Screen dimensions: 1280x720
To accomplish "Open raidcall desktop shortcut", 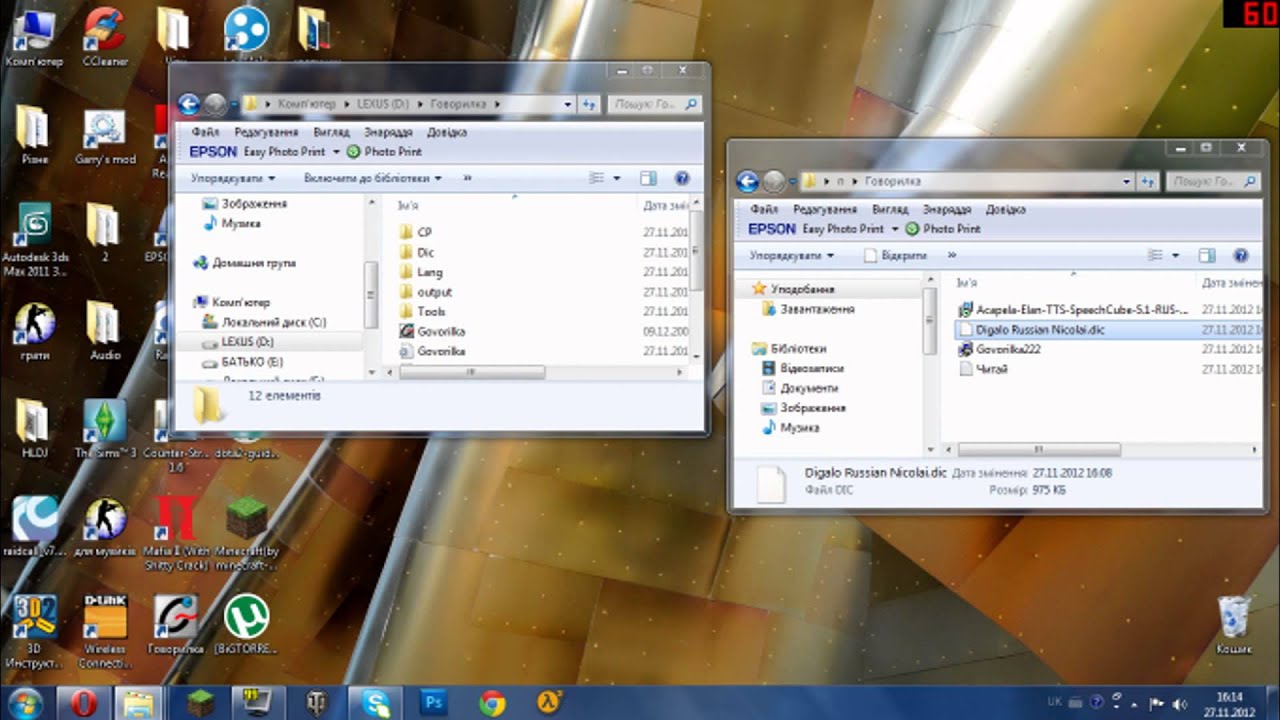I will tap(34, 526).
